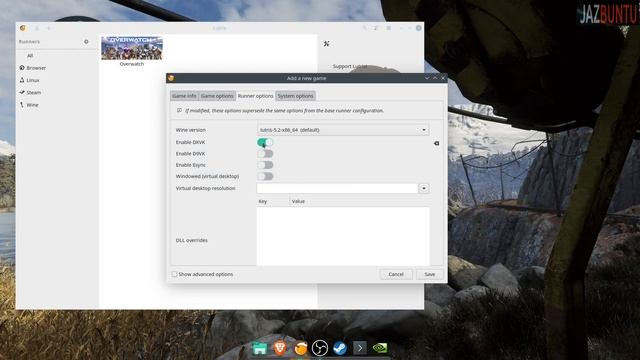Click the Lutris icon in dialog titlebar
The image size is (640, 360).
171,78
